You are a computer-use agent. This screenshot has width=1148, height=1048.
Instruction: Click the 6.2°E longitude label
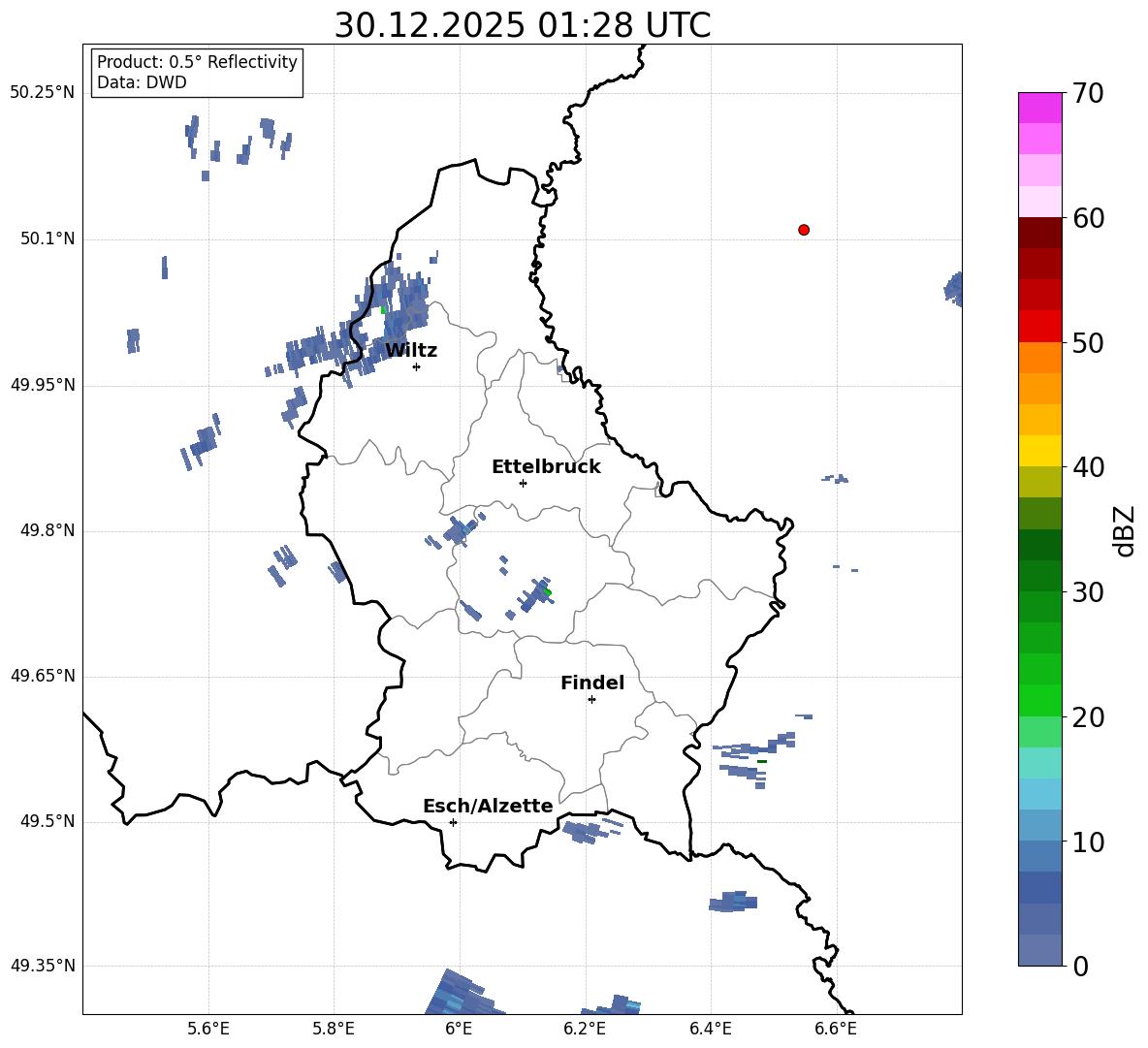(x=585, y=1029)
